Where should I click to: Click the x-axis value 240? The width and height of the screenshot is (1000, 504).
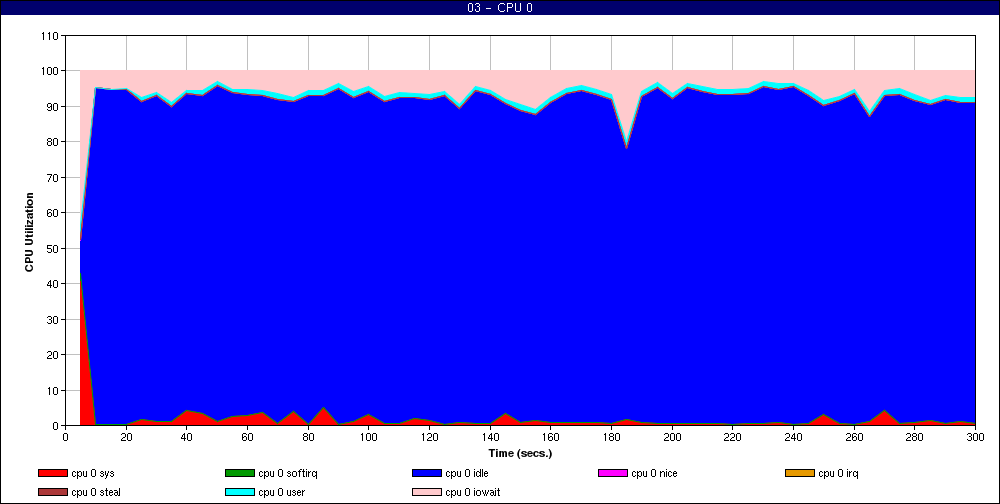coord(793,437)
